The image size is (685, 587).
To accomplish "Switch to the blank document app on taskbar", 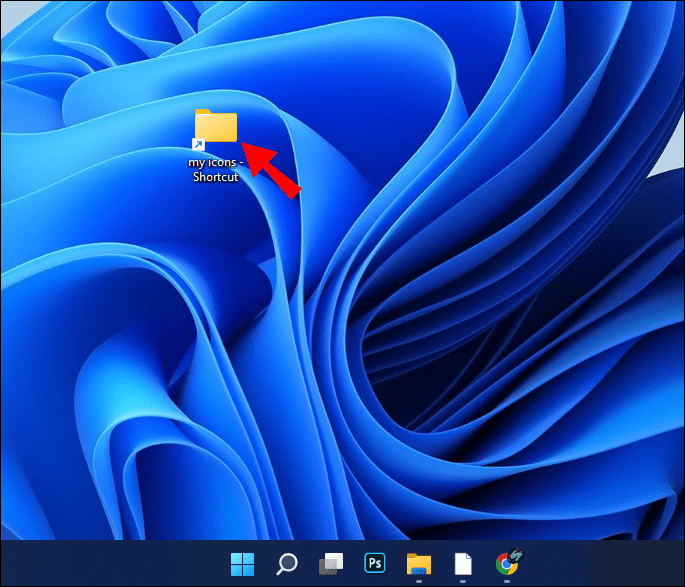I will click(462, 564).
